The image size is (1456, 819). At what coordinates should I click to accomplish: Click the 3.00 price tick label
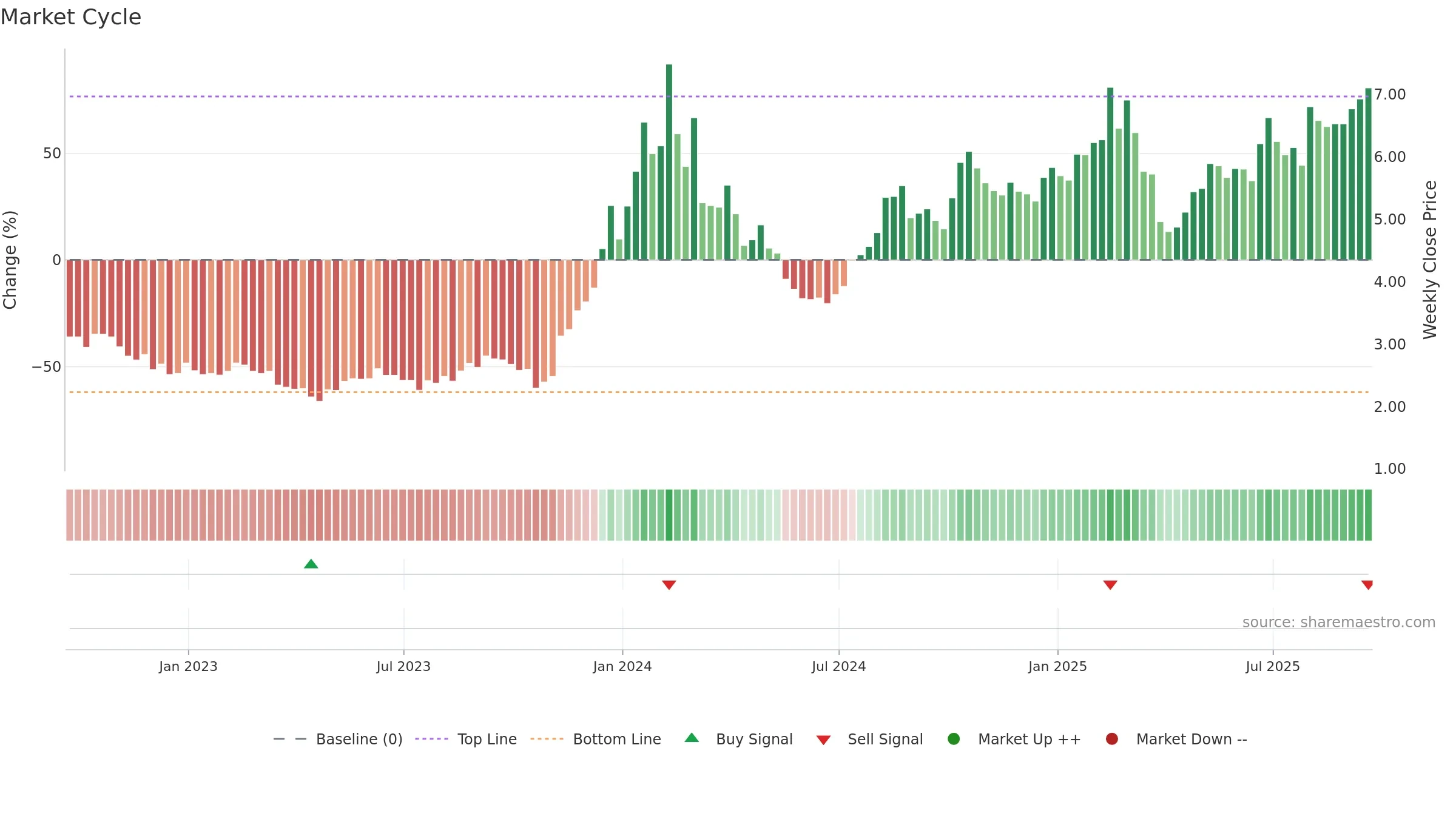pyautogui.click(x=1390, y=345)
